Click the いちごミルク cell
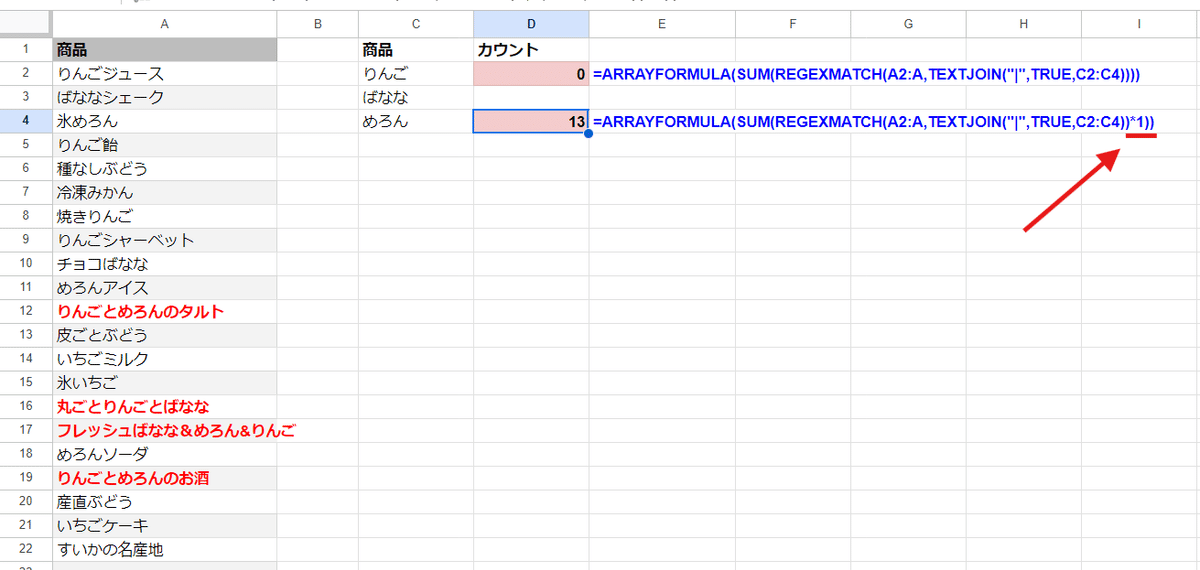Image resolution: width=1200 pixels, height=570 pixels. (x=165, y=359)
